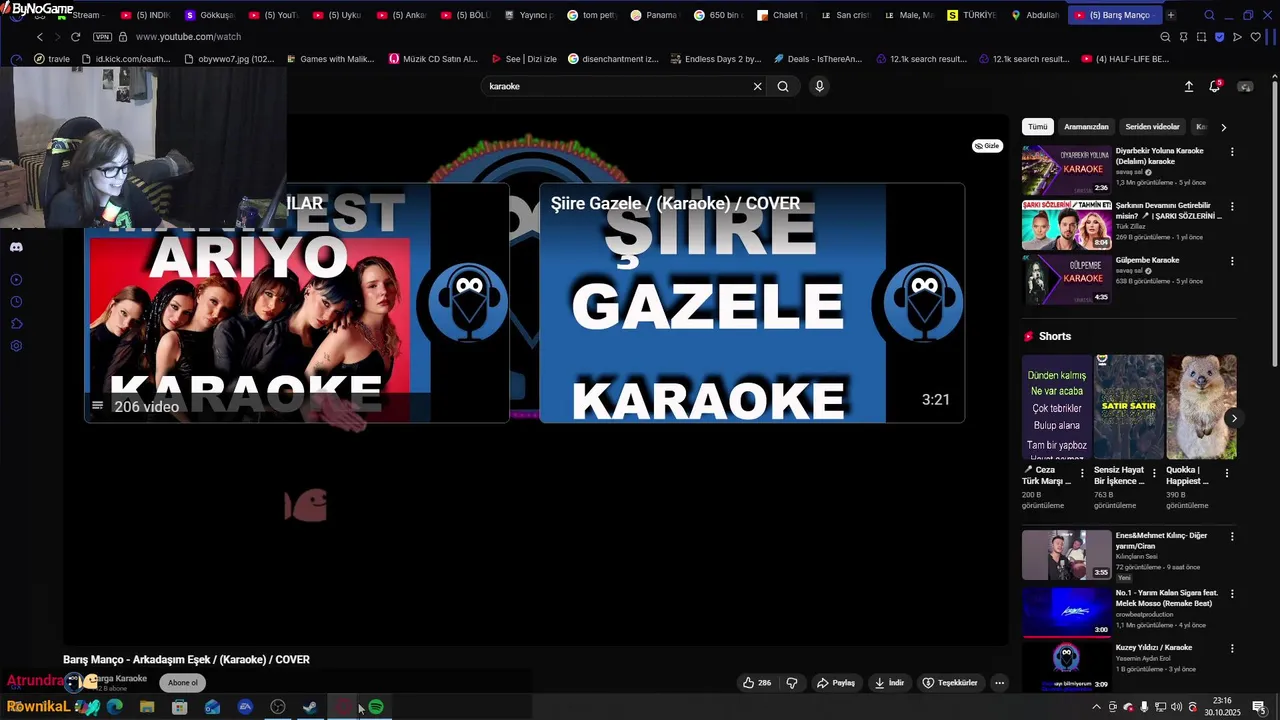
Task: Open the history clock in browser sidebar
Action: 16,302
